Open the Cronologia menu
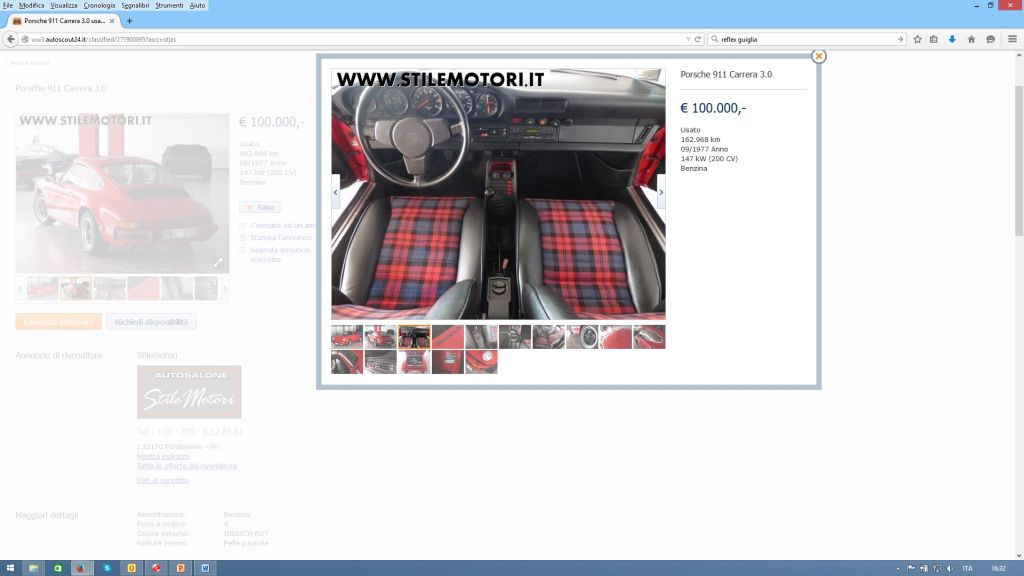The image size is (1024, 576). click(x=99, y=5)
